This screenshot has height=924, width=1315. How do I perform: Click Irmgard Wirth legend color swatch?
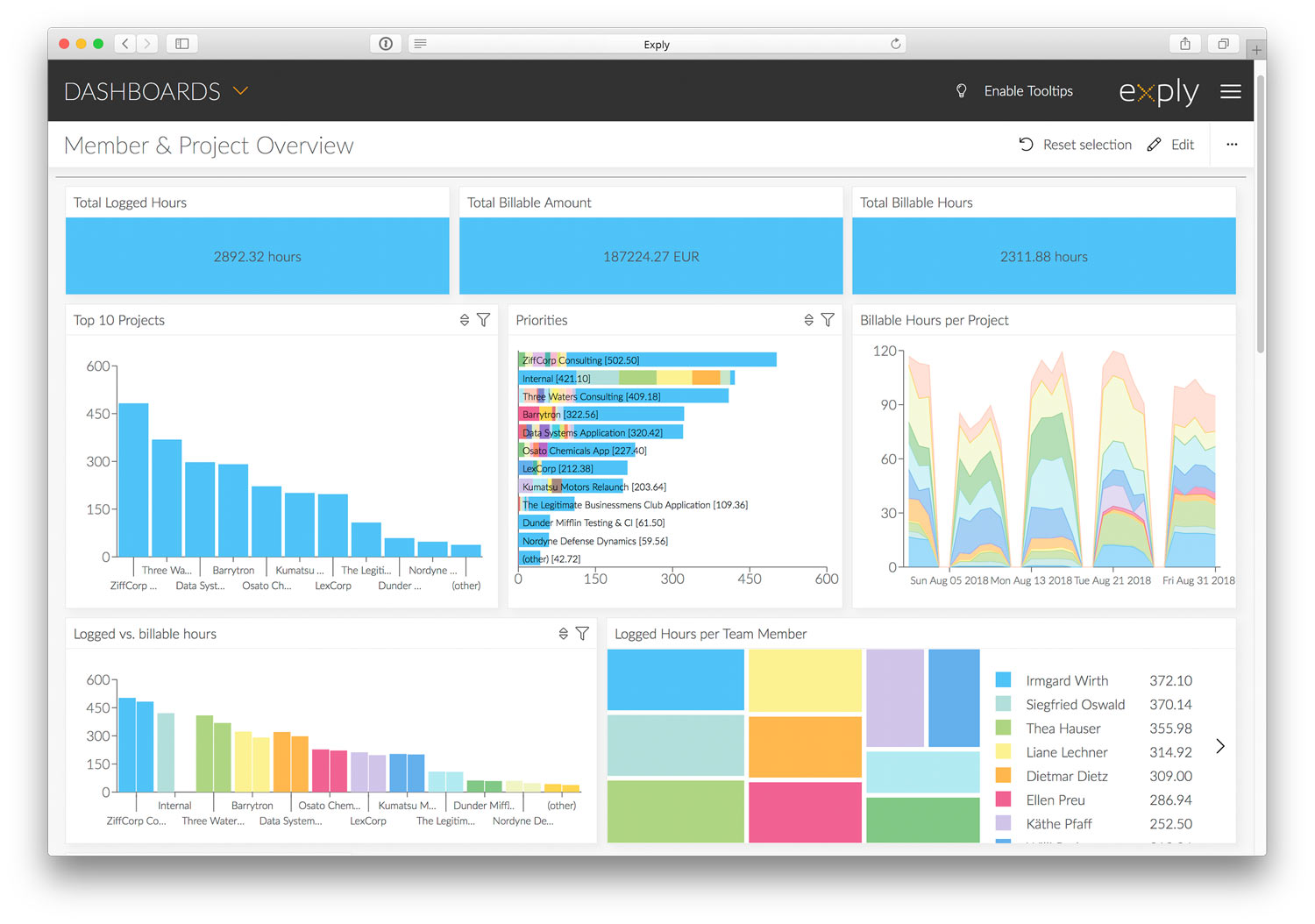pyautogui.click(x=1004, y=679)
